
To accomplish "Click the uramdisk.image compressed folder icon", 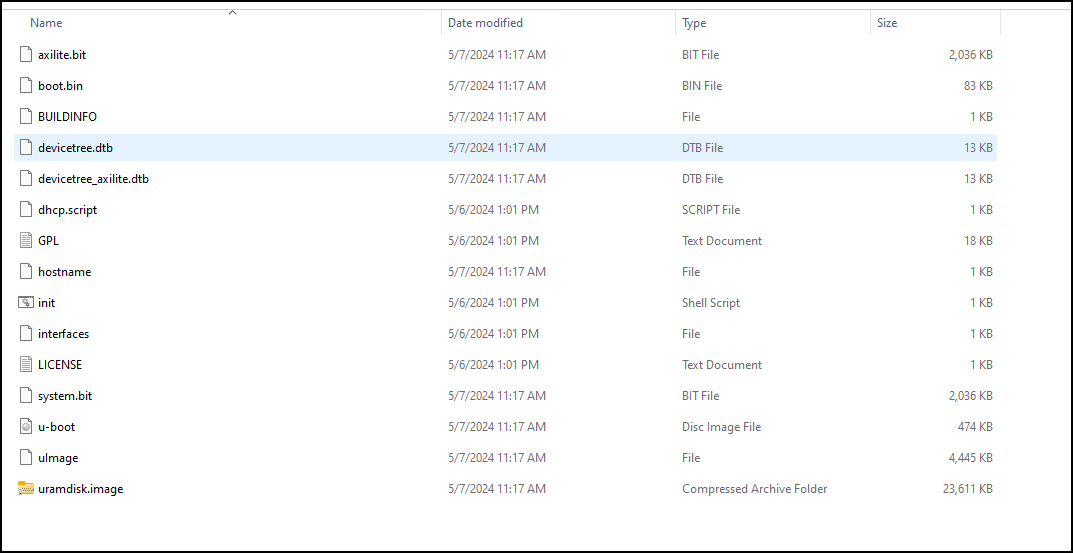I will click(26, 489).
